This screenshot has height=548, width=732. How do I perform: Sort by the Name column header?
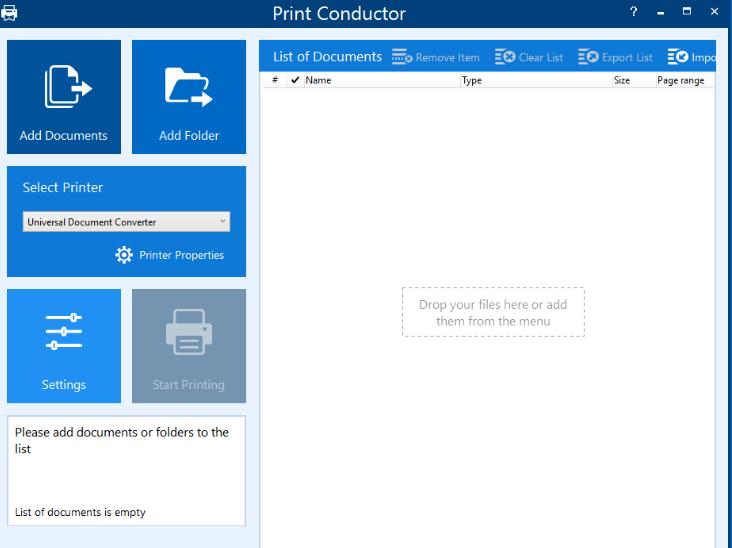coord(382,80)
